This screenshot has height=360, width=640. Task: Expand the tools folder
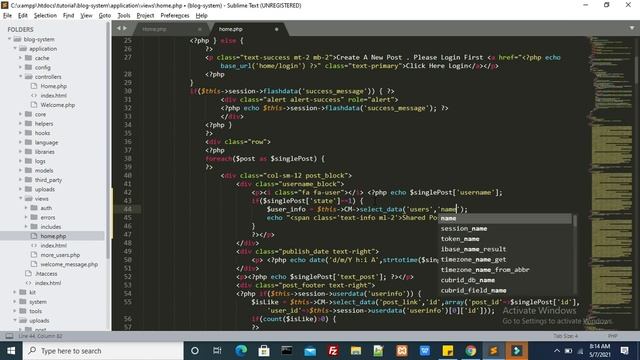click(15, 311)
